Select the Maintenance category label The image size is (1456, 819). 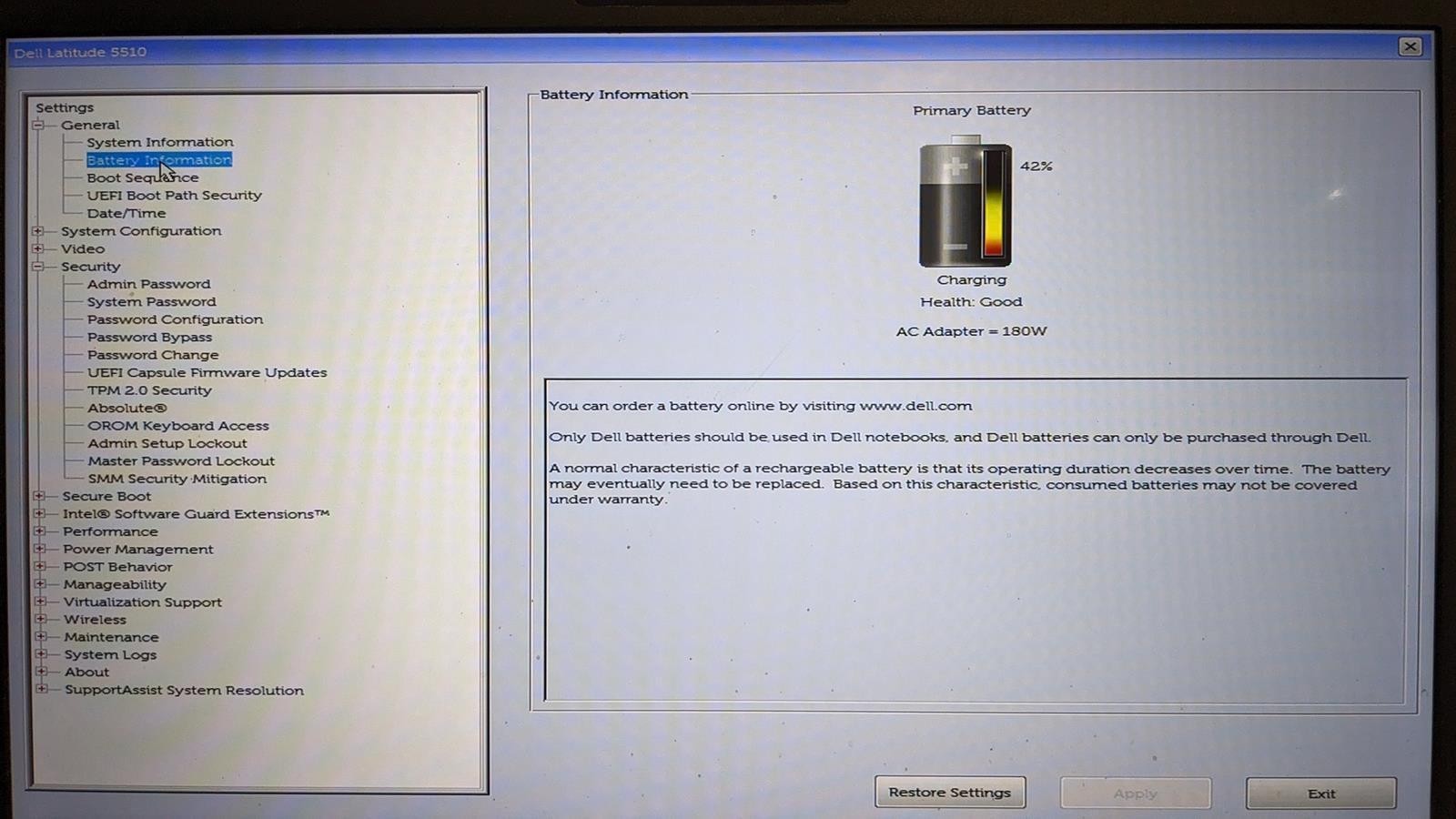click(x=111, y=637)
